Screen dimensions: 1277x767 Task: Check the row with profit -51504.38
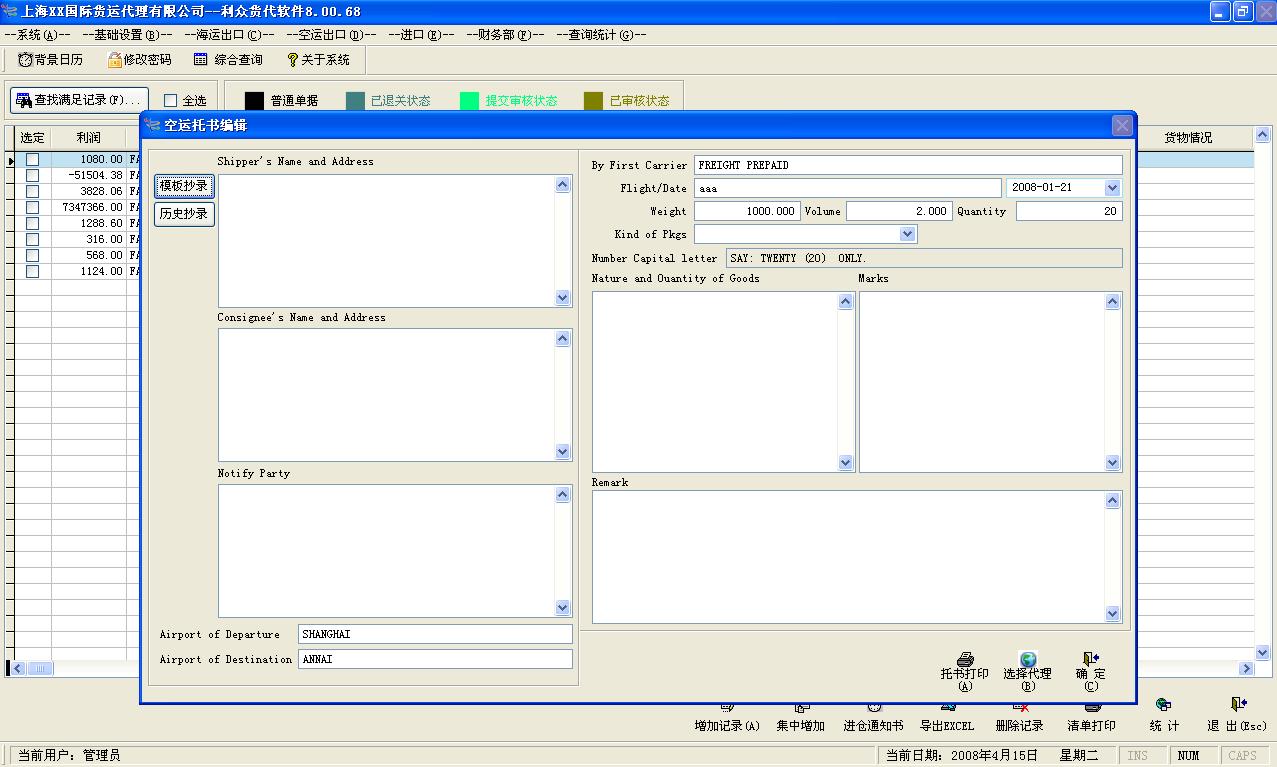[x=32, y=175]
